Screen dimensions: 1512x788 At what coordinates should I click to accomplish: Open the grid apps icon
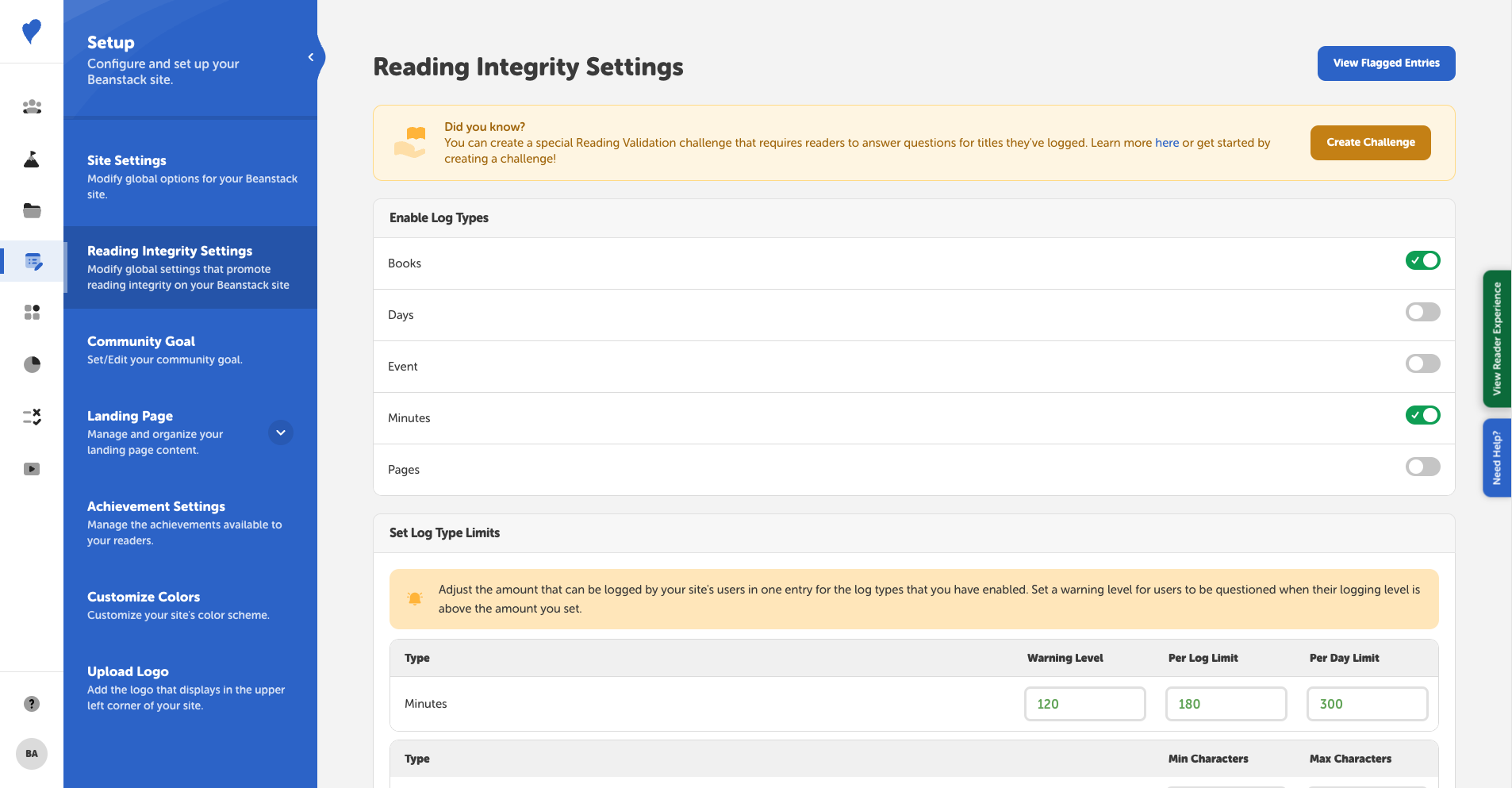(x=32, y=312)
